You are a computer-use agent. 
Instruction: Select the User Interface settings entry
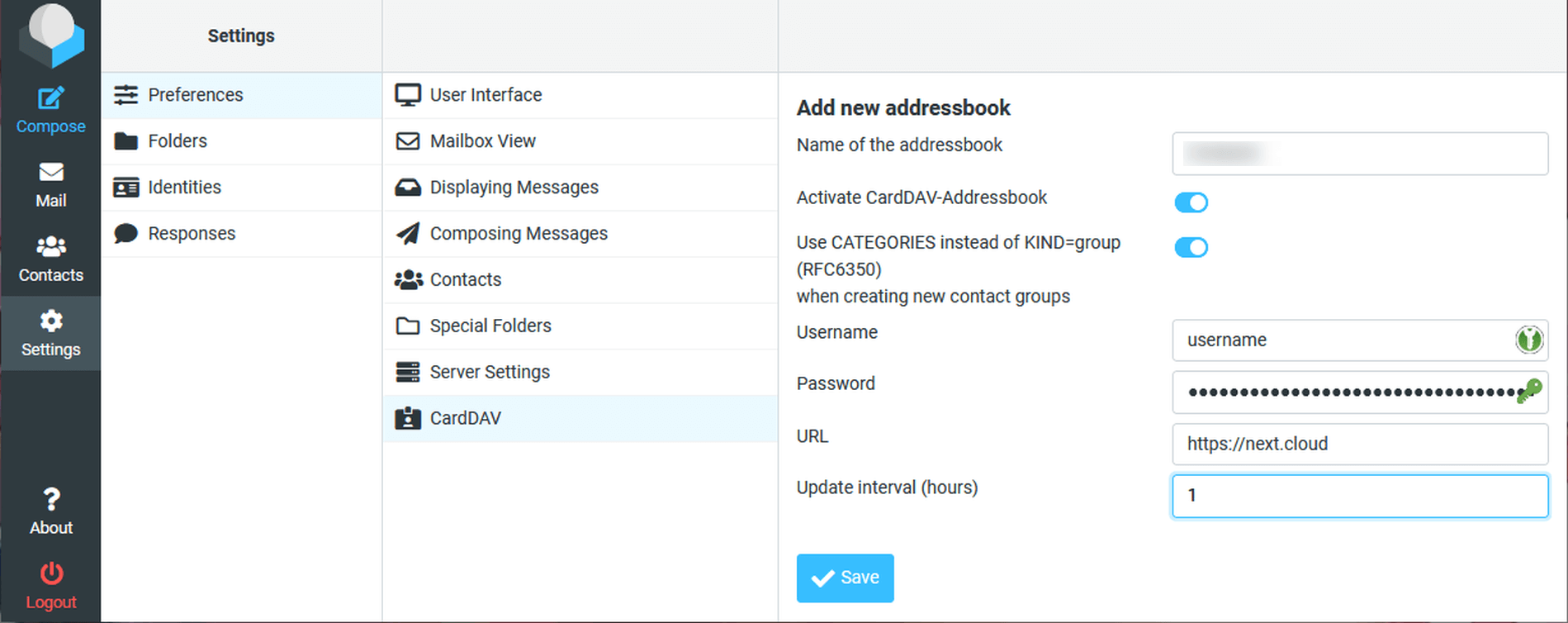tap(486, 94)
